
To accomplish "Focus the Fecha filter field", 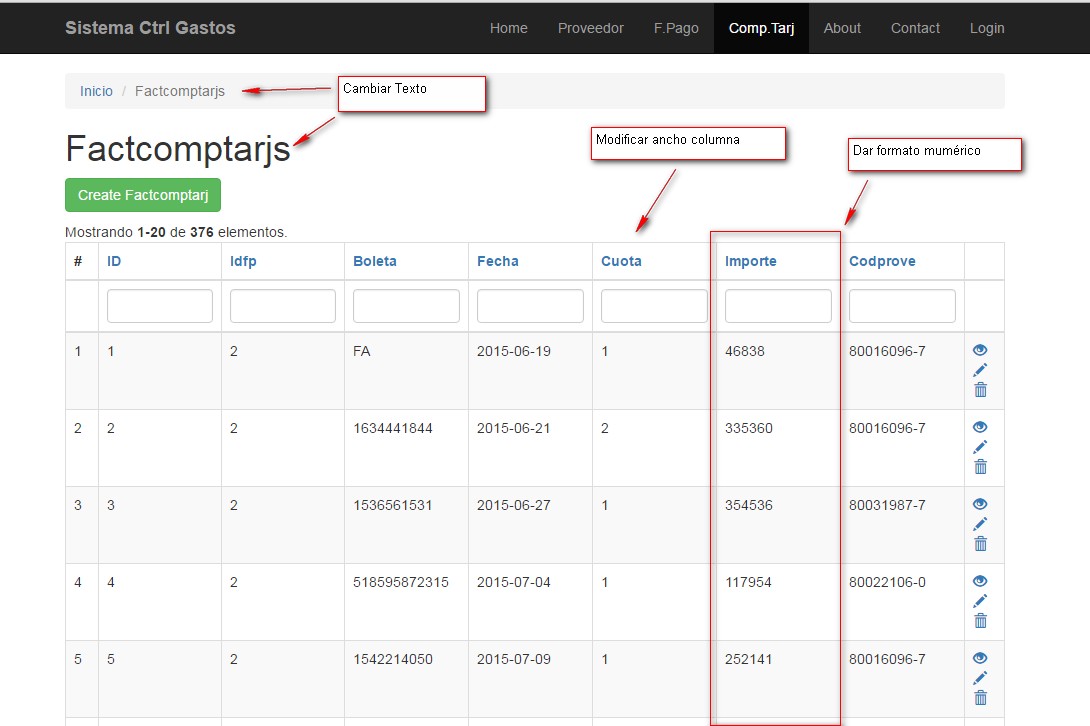I will (530, 306).
